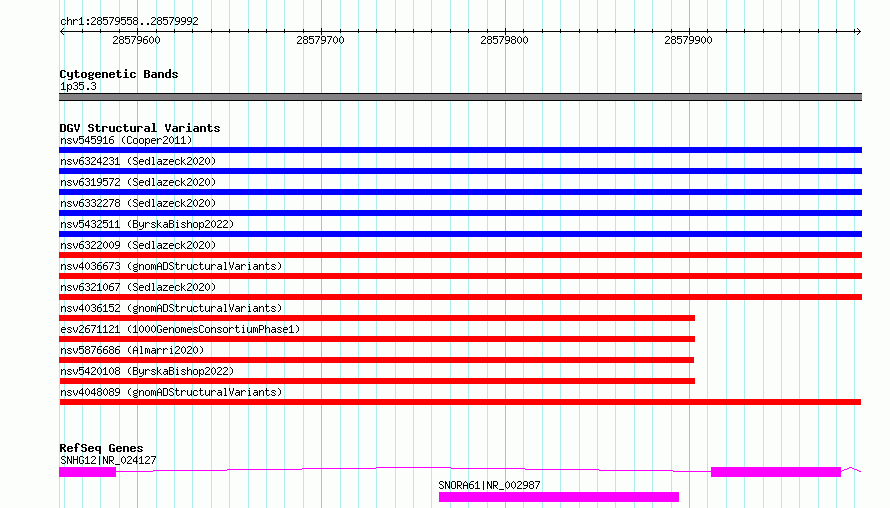
Task: Select the blue bar under nsv6332278
Action: point(460,213)
